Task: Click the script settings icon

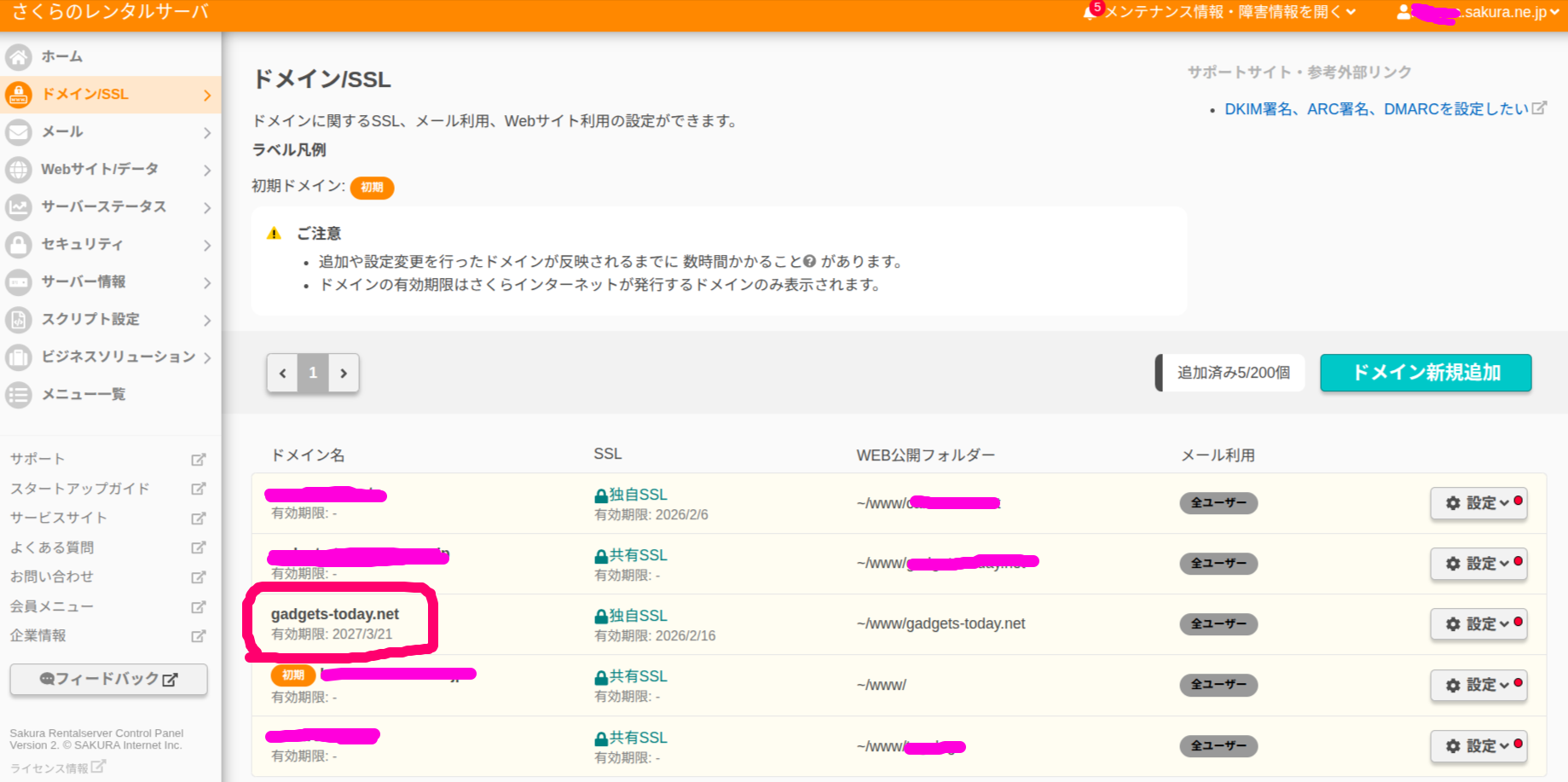Action: (19, 320)
